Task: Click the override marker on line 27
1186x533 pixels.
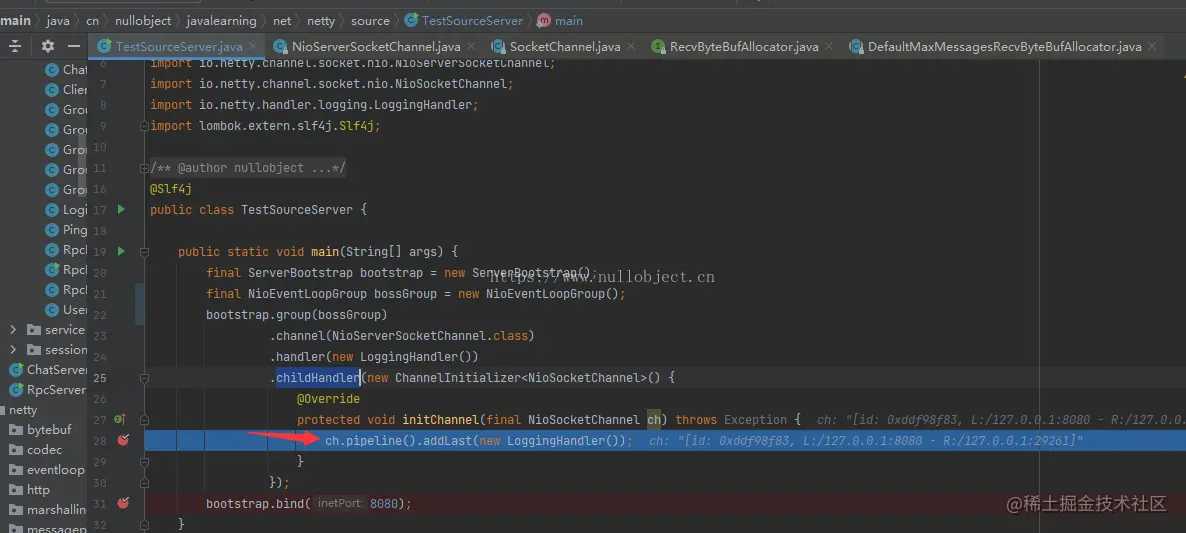Action: click(x=120, y=419)
